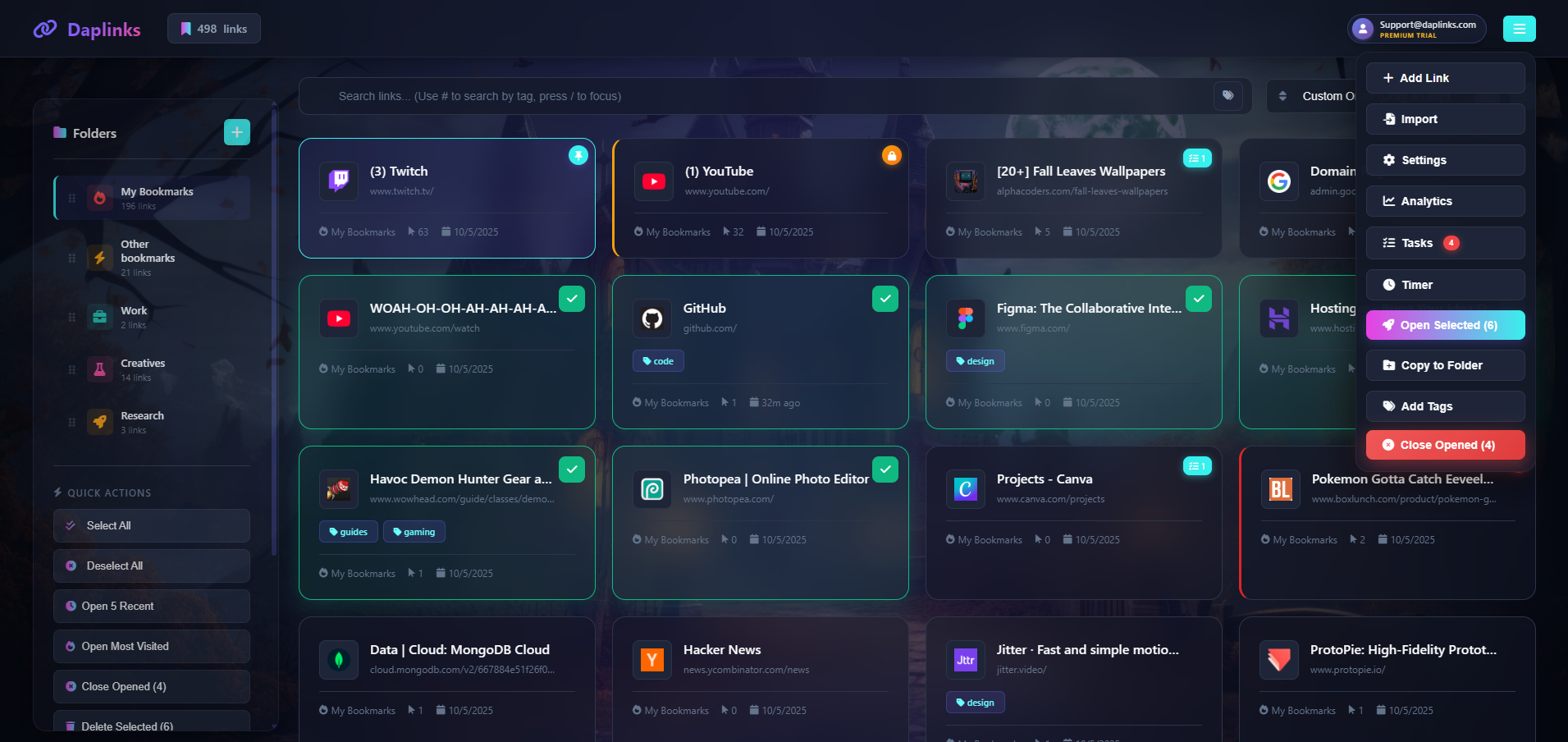
Task: Open the 498 links counter
Action: pos(214,29)
